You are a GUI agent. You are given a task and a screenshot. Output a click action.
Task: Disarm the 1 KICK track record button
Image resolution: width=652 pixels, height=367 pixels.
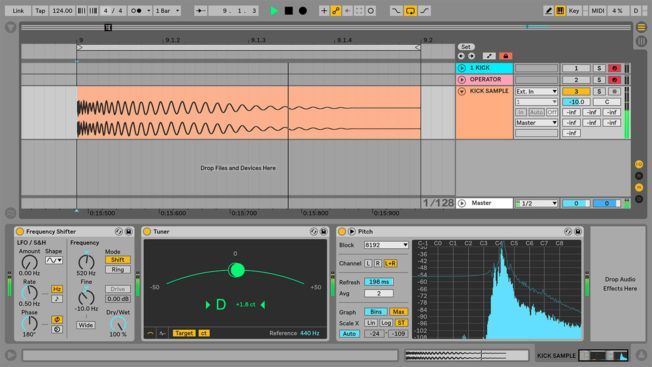click(615, 68)
